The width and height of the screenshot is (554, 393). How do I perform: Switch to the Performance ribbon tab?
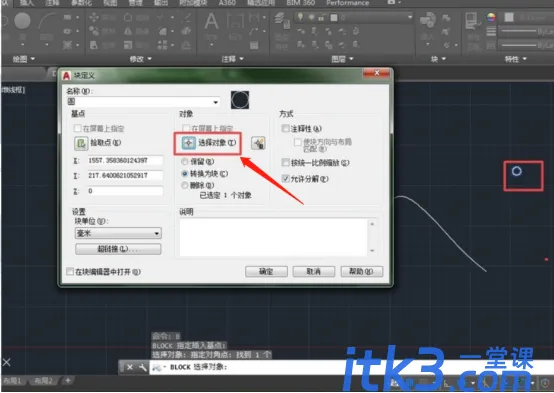(348, 3)
